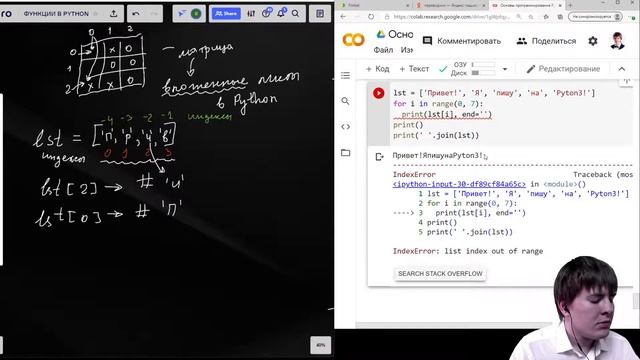Screen dimensions: 640x360
Task: Click Поделиться button
Action: pyautogui.click(x=546, y=41)
